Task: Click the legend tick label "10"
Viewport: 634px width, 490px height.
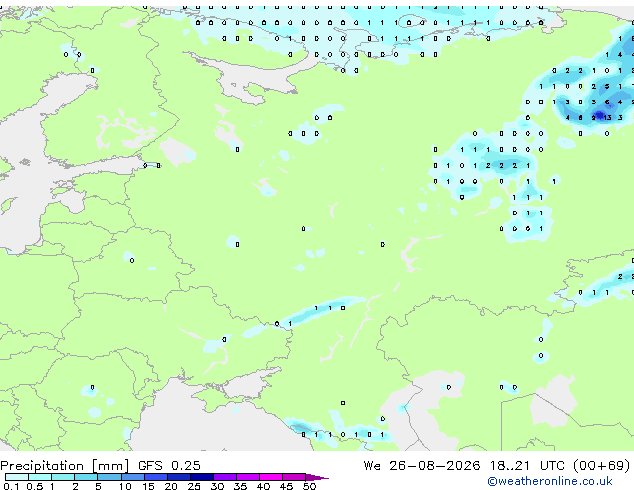Action: point(125,486)
